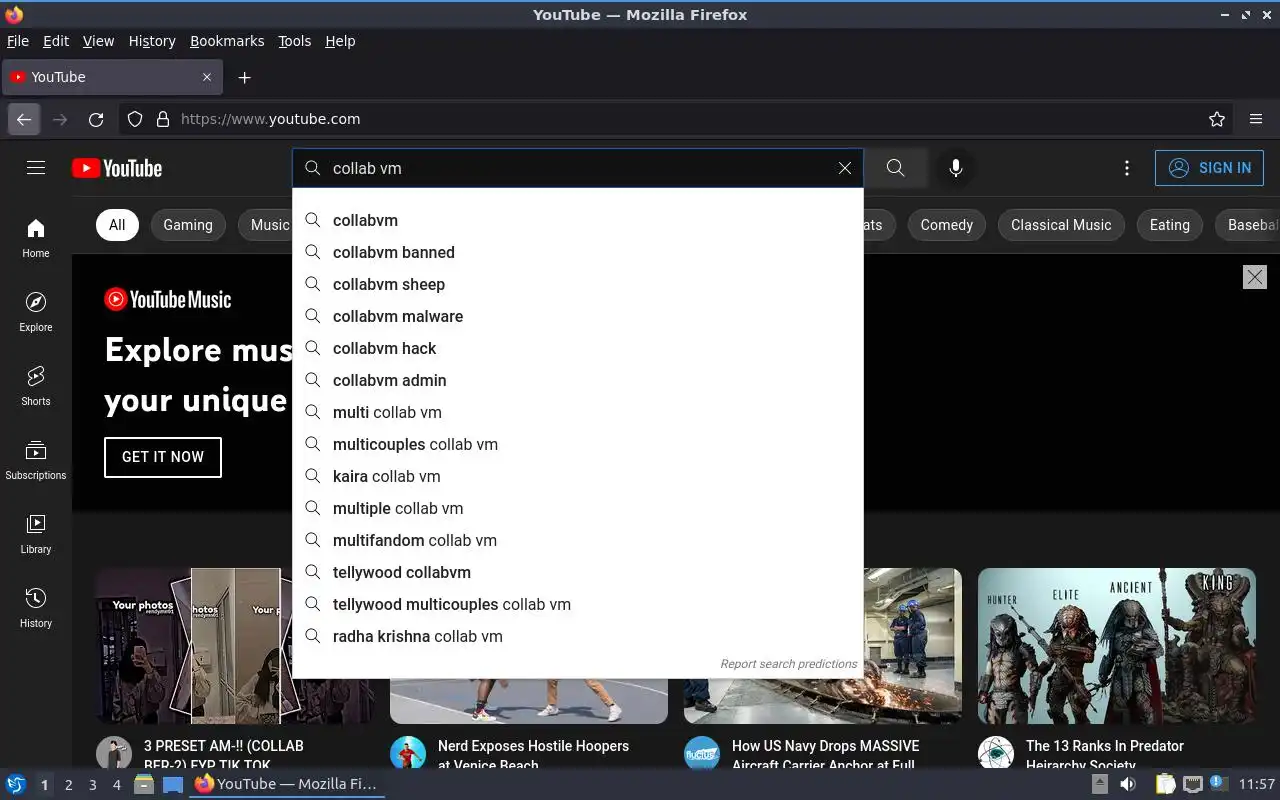The width and height of the screenshot is (1280, 800).
Task: Choose the "collabvm hack" suggestion
Action: pyautogui.click(x=578, y=348)
